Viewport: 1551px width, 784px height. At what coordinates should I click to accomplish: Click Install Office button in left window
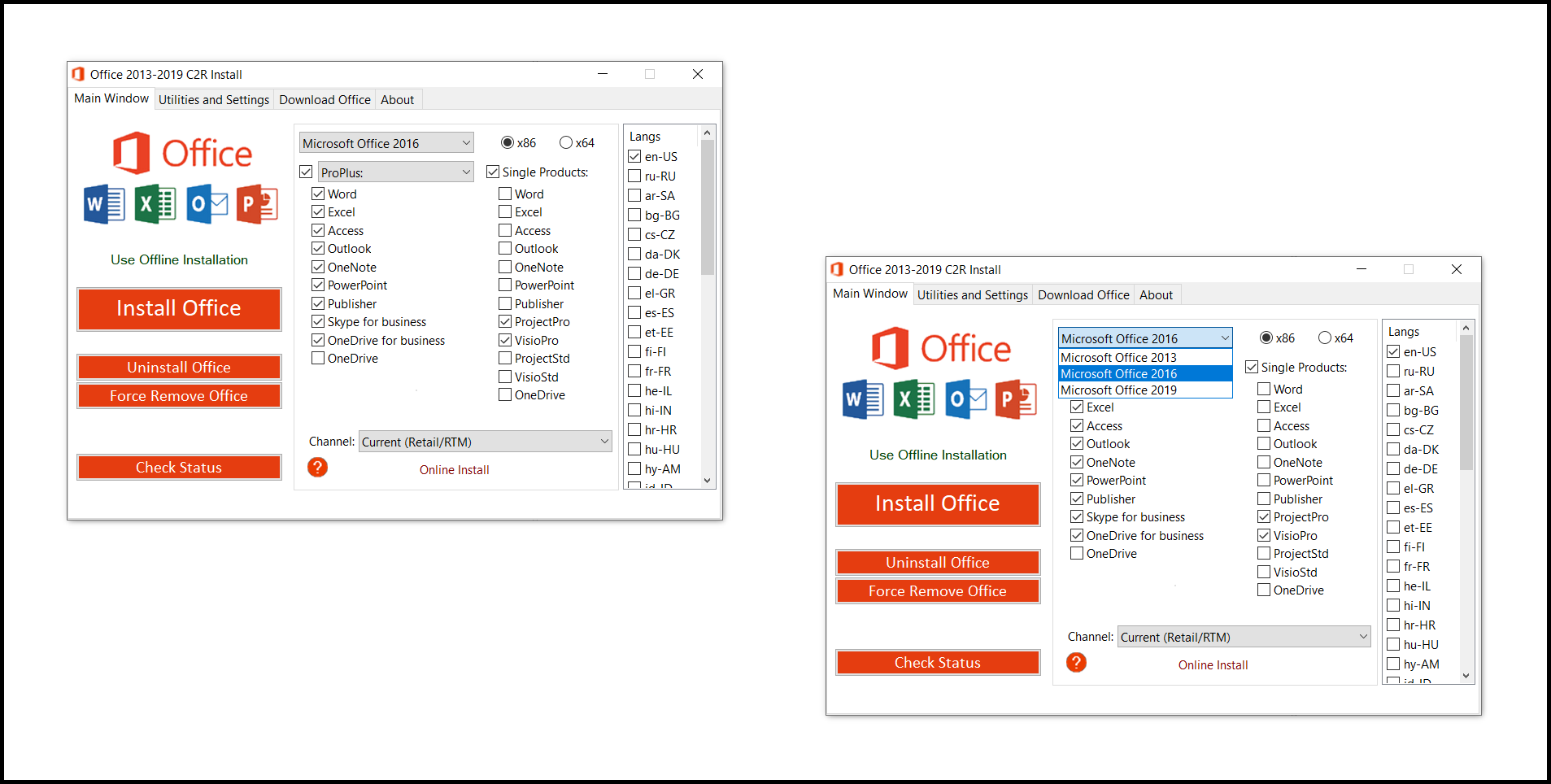tap(179, 309)
